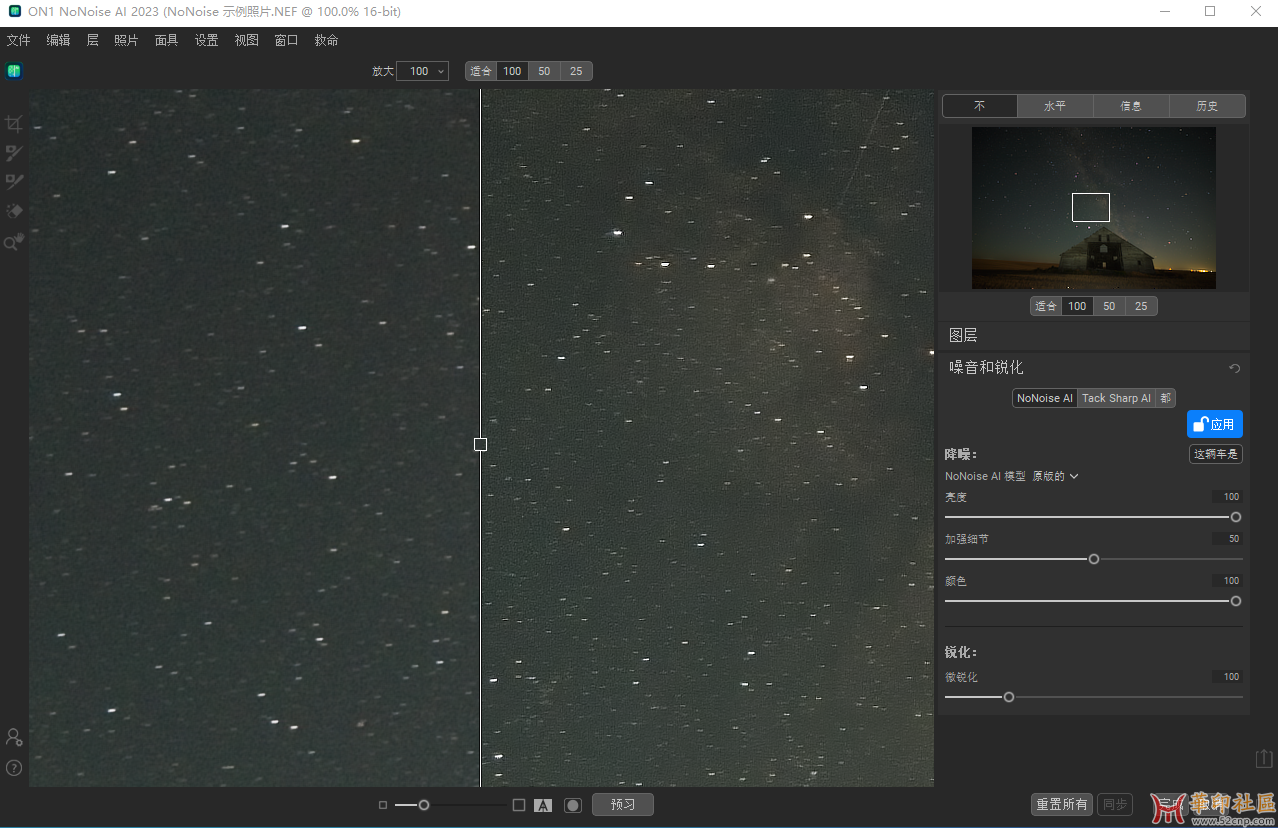Open the help question mark icon
Viewport: 1278px width, 828px height.
(x=14, y=768)
